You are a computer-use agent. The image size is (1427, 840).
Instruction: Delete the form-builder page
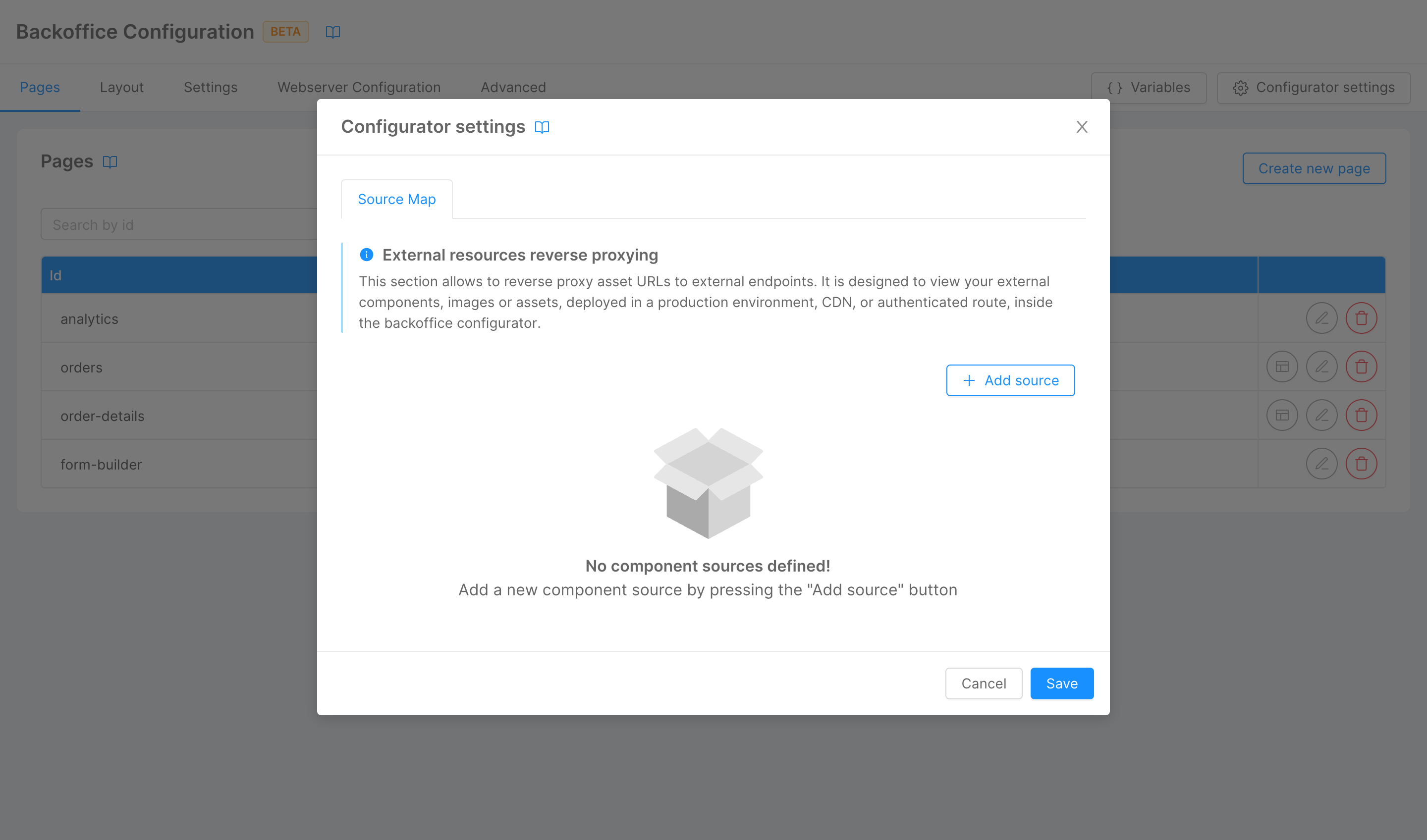coord(1361,464)
